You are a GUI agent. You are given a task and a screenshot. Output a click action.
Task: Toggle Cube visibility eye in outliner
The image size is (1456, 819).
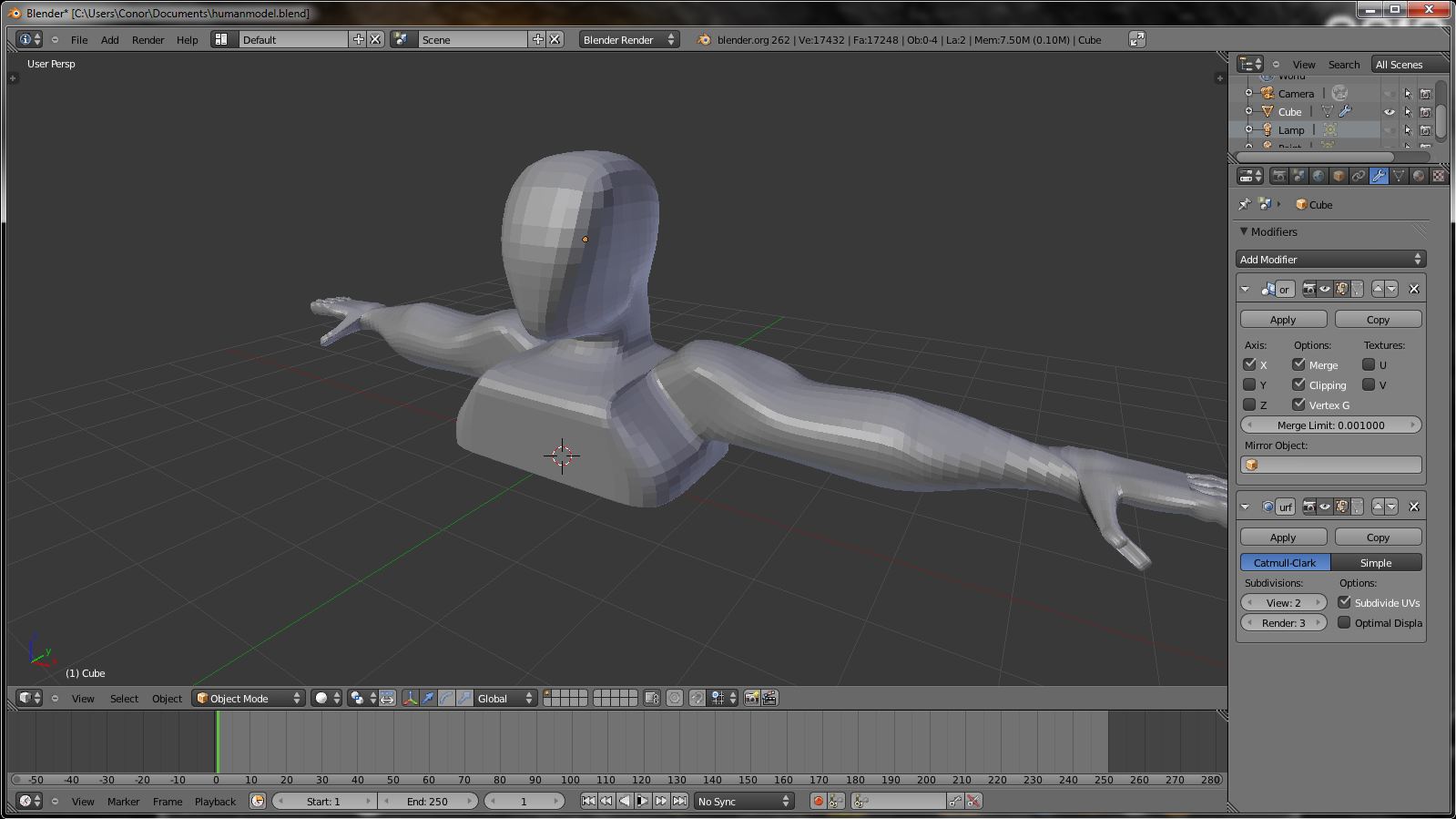pyautogui.click(x=1390, y=112)
